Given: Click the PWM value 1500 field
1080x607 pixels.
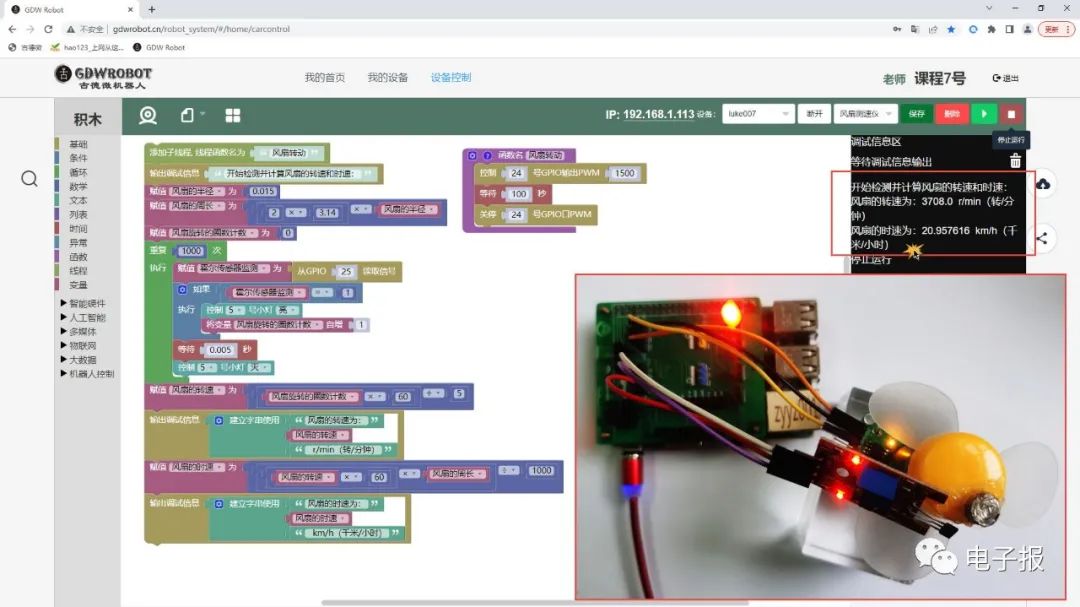Looking at the screenshot, I should [x=624, y=173].
